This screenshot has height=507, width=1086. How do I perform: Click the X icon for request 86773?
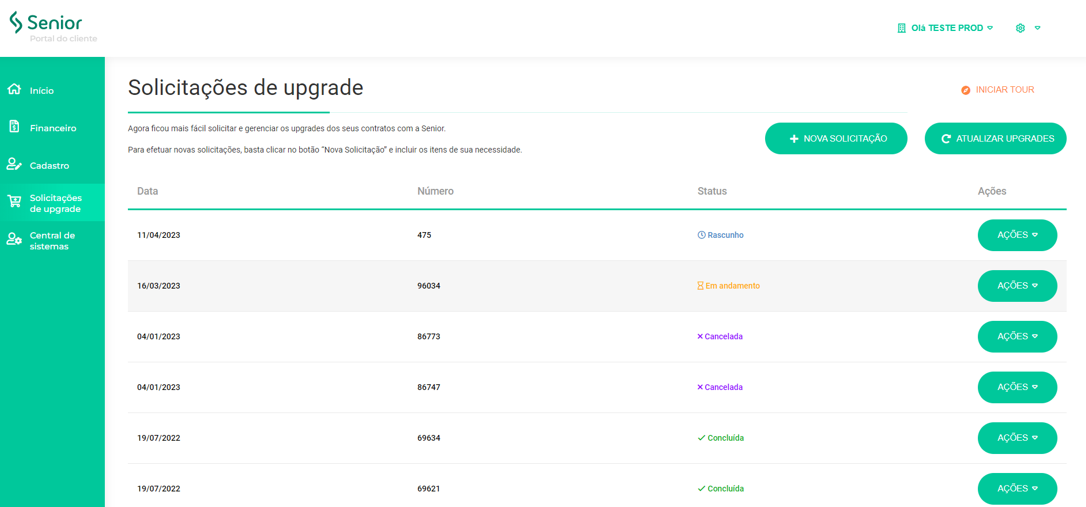click(x=700, y=337)
